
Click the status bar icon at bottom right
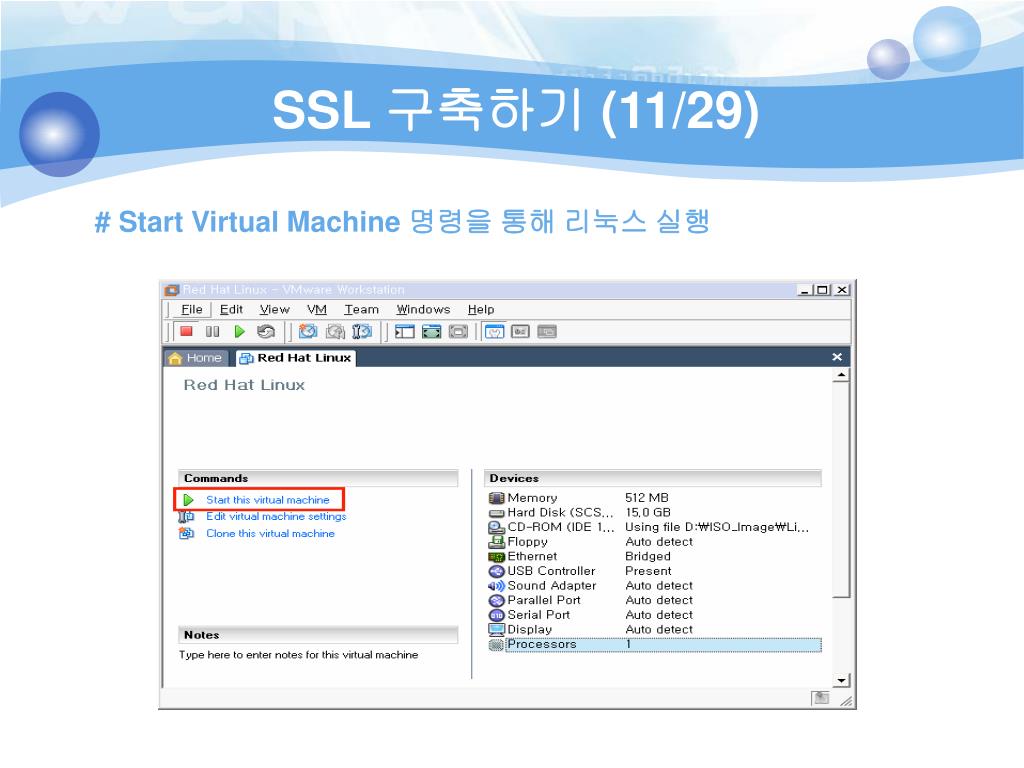click(820, 698)
